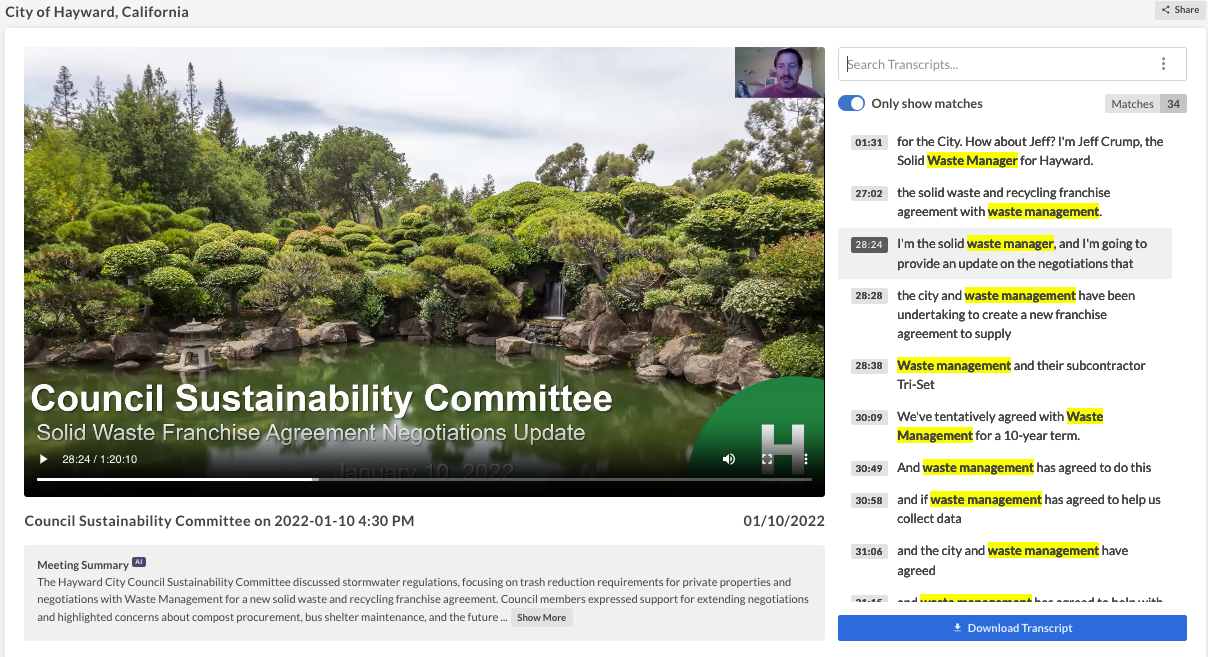Open search options three-dot menu
Screen dimensions: 1208x657
[1163, 64]
